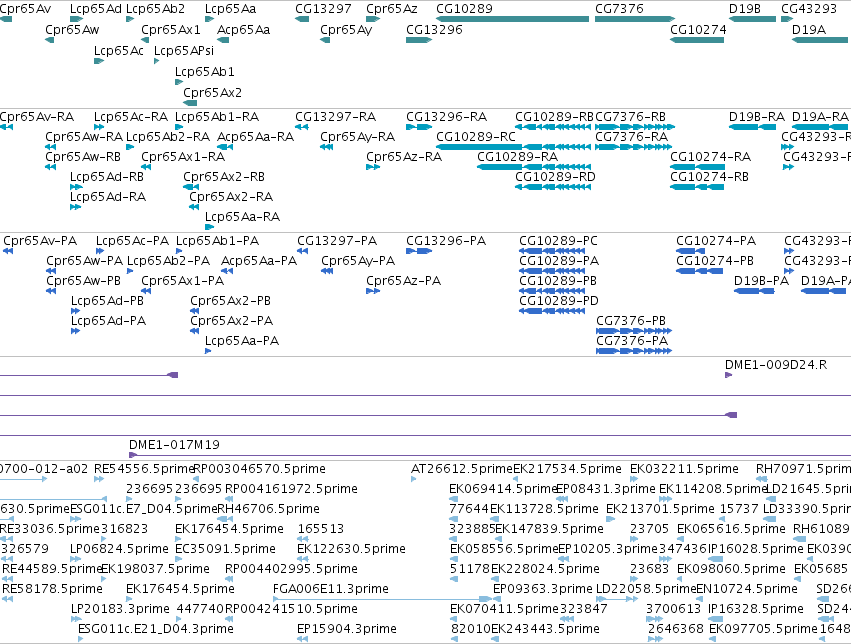851x644 pixels.
Task: Click transcript Cpr65Av-RA
Action: tap(37, 117)
